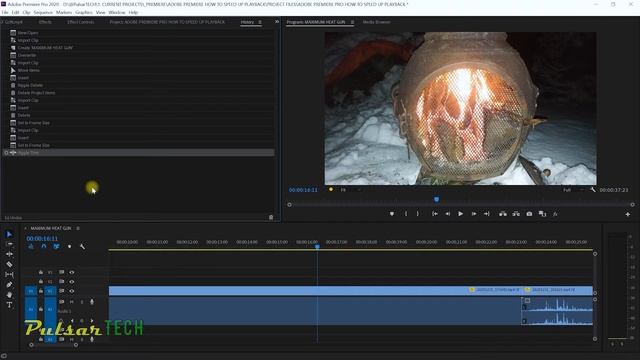Toggle global FX mute in the program monitor
Image resolution: width=640 pixels, height=360 pixels.
pos(555,214)
